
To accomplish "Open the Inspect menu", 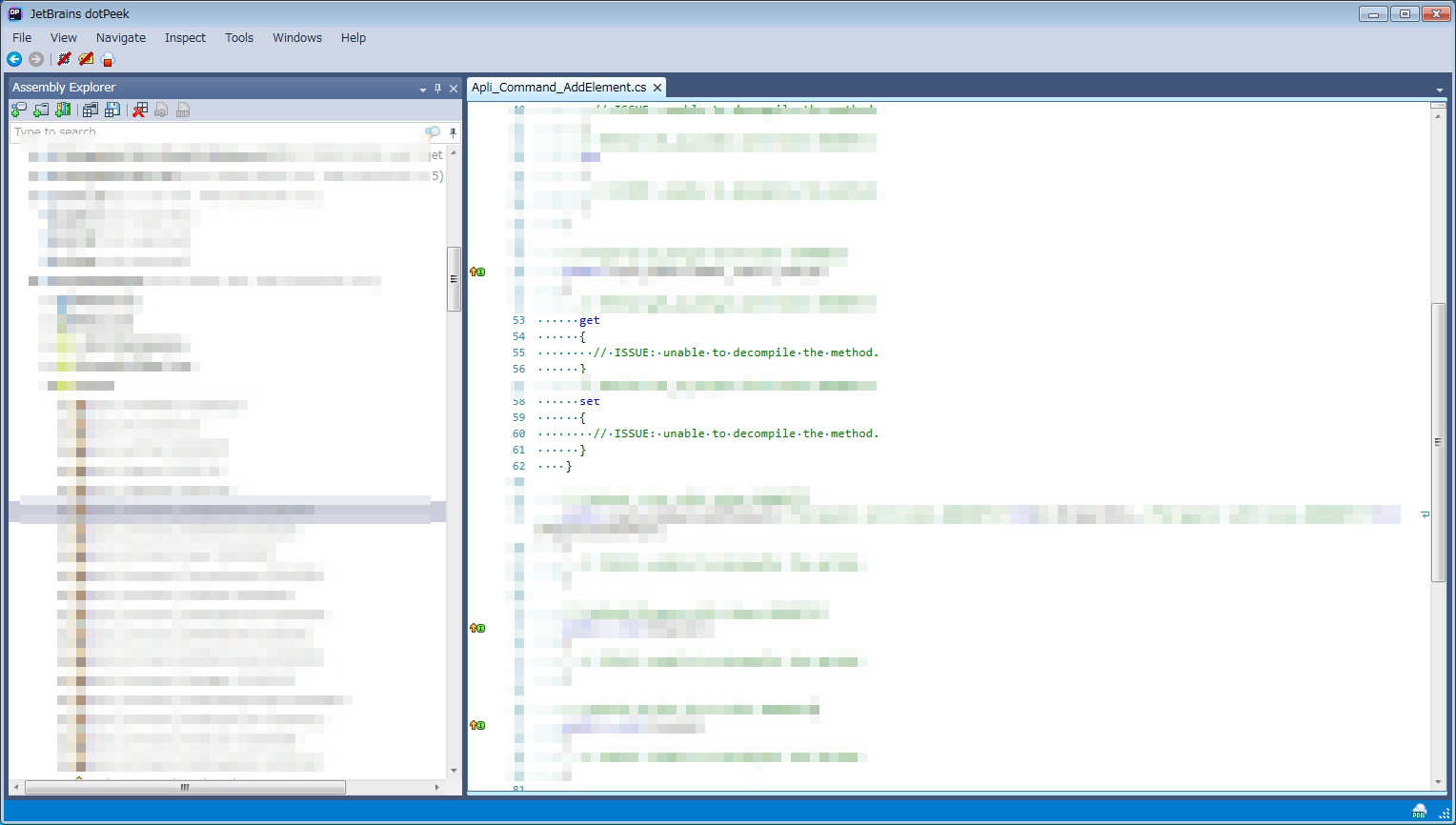I will pos(185,37).
